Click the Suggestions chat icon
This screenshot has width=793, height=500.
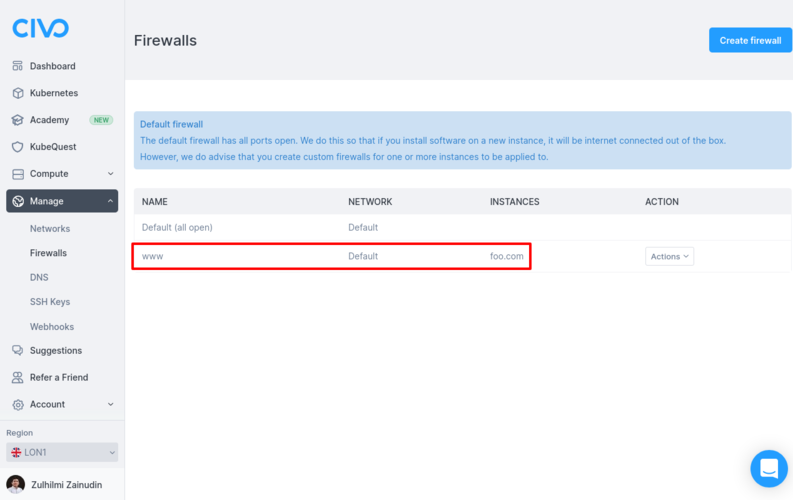[18, 351]
